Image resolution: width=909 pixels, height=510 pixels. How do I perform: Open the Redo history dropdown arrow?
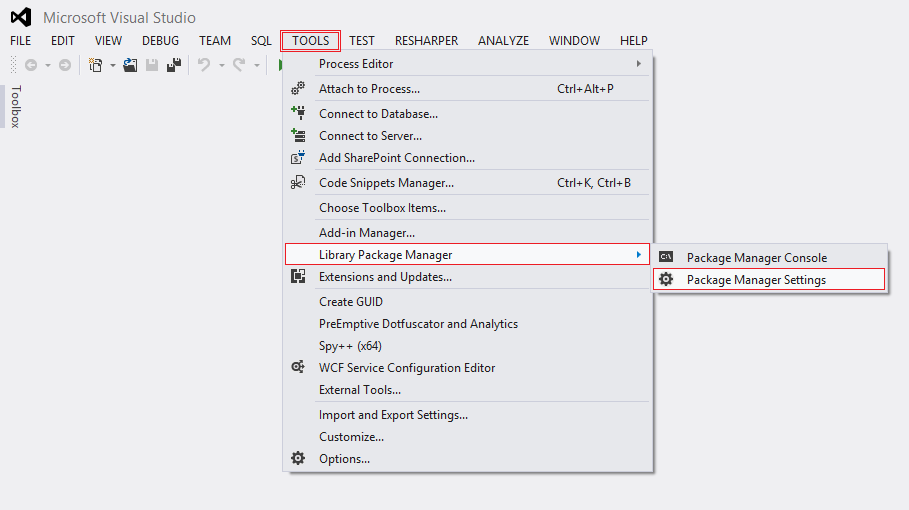click(x=256, y=65)
